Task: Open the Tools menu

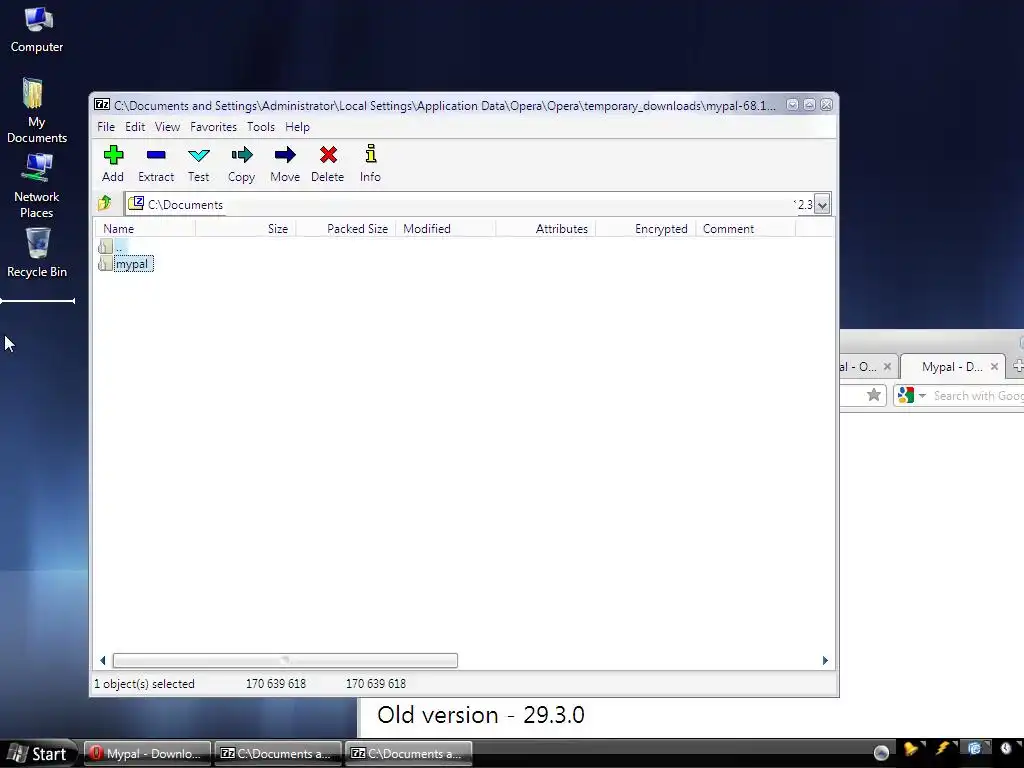Action: click(x=261, y=127)
